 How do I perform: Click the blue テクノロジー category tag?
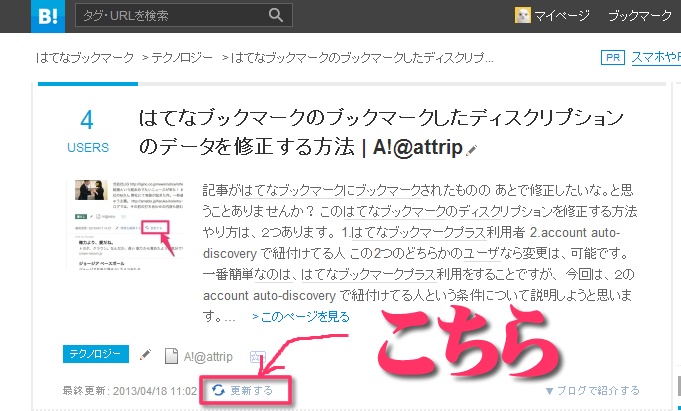(x=97, y=354)
